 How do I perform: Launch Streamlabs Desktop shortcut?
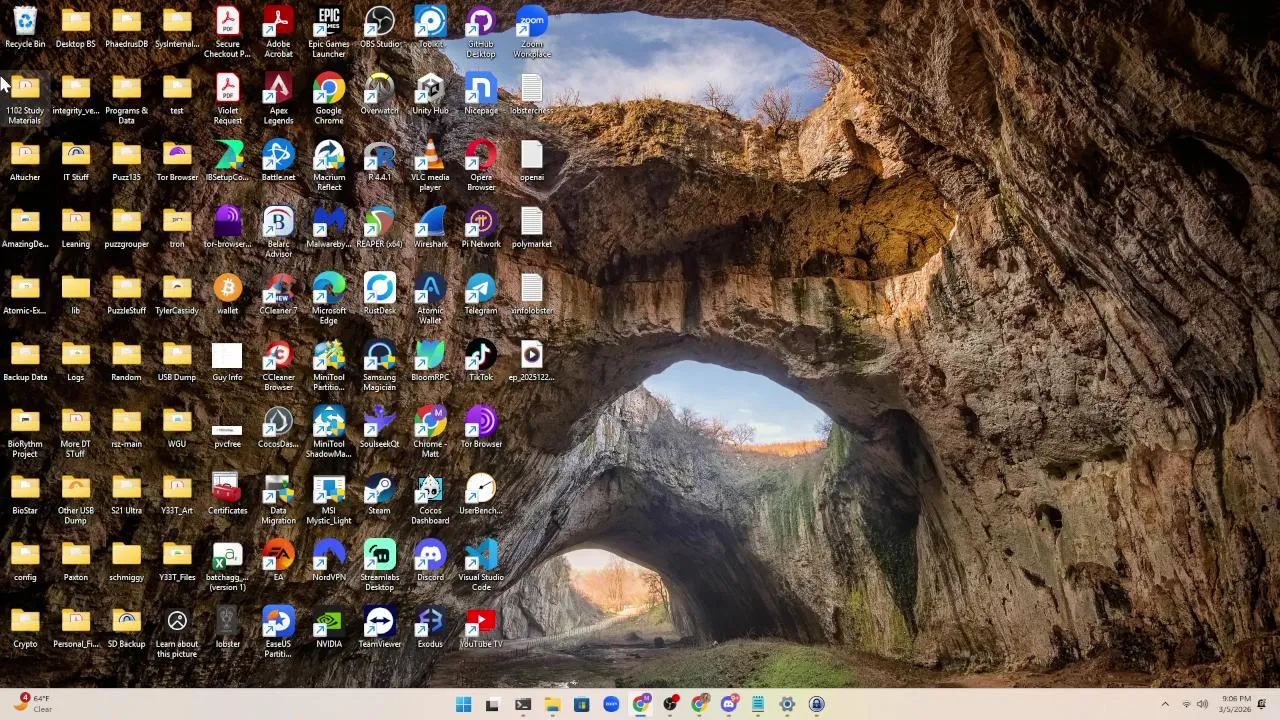(x=380, y=566)
